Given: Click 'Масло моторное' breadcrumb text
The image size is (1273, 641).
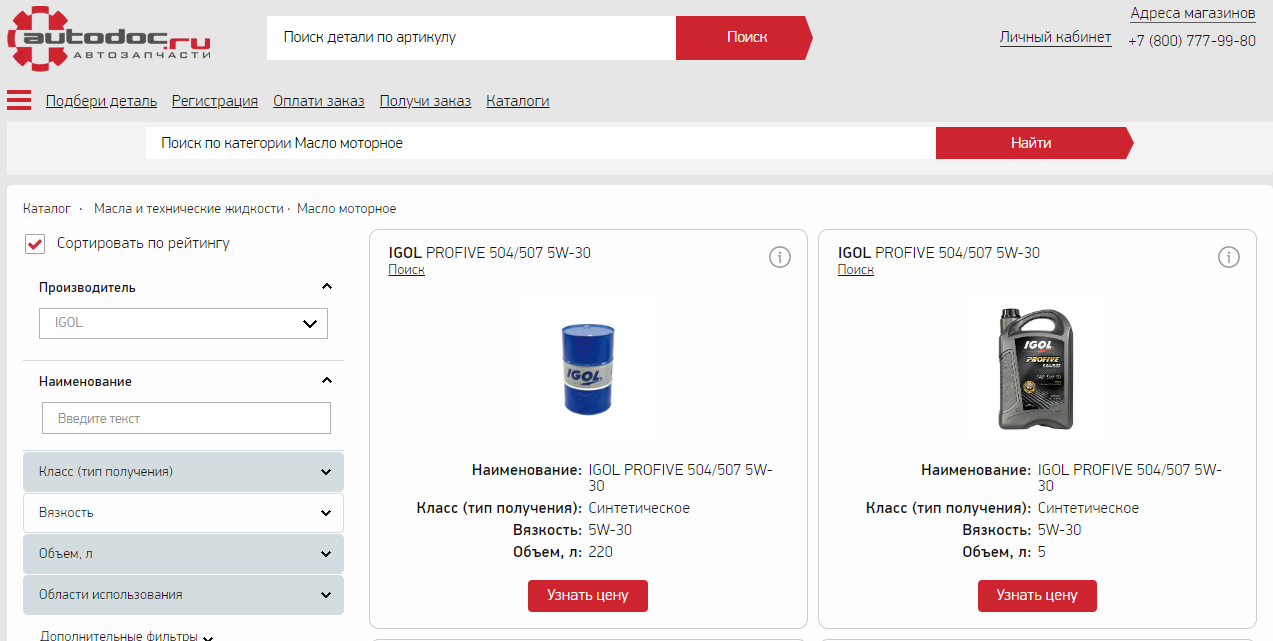Looking at the screenshot, I should click(x=347, y=209).
